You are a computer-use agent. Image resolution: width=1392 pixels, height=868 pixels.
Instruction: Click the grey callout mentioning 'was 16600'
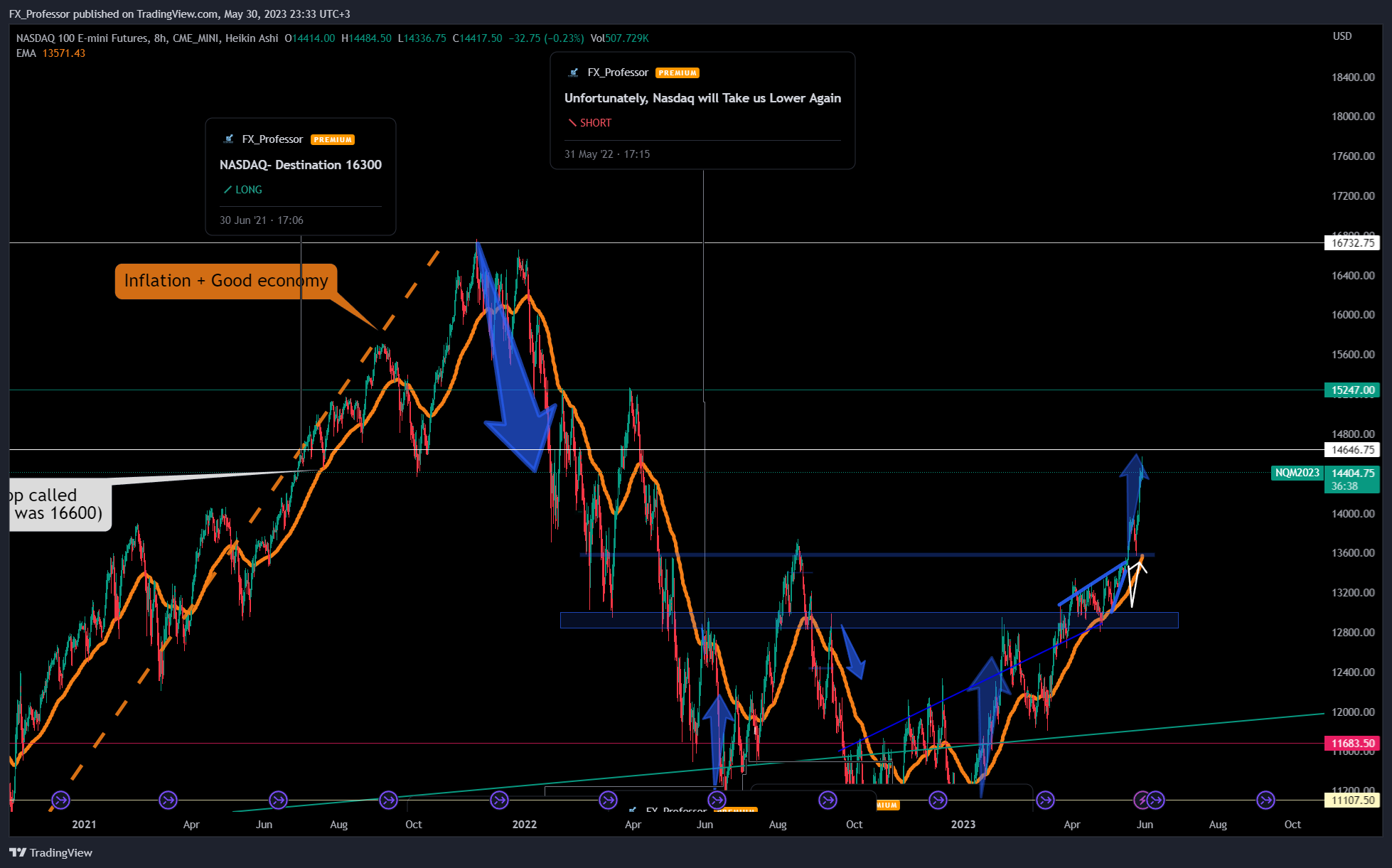pos(59,504)
